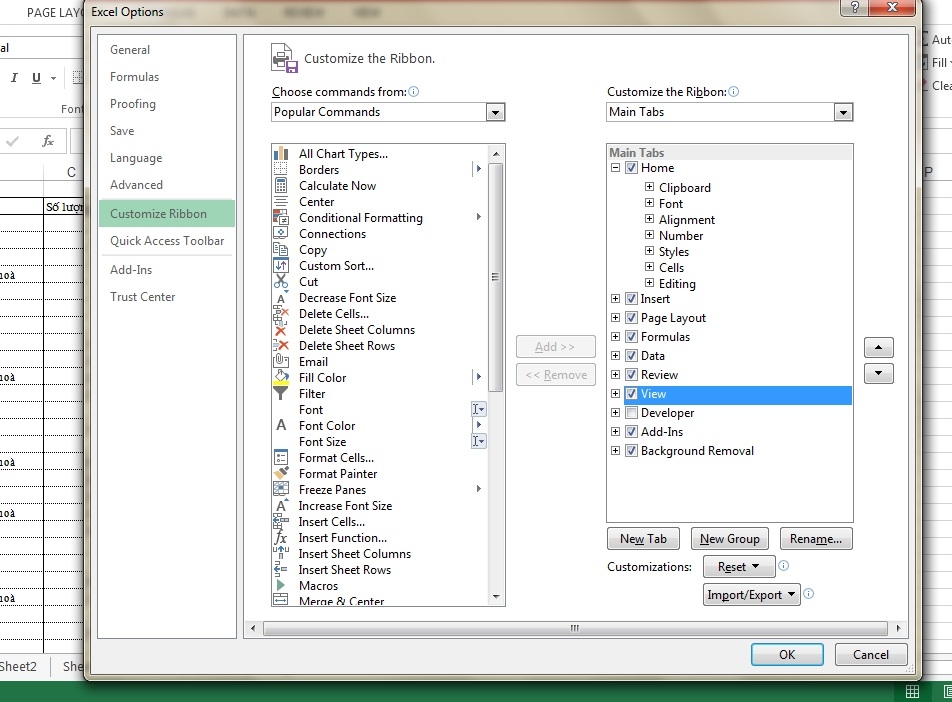Select the All Chart Types command icon
Image resolution: width=952 pixels, height=702 pixels.
[280, 154]
